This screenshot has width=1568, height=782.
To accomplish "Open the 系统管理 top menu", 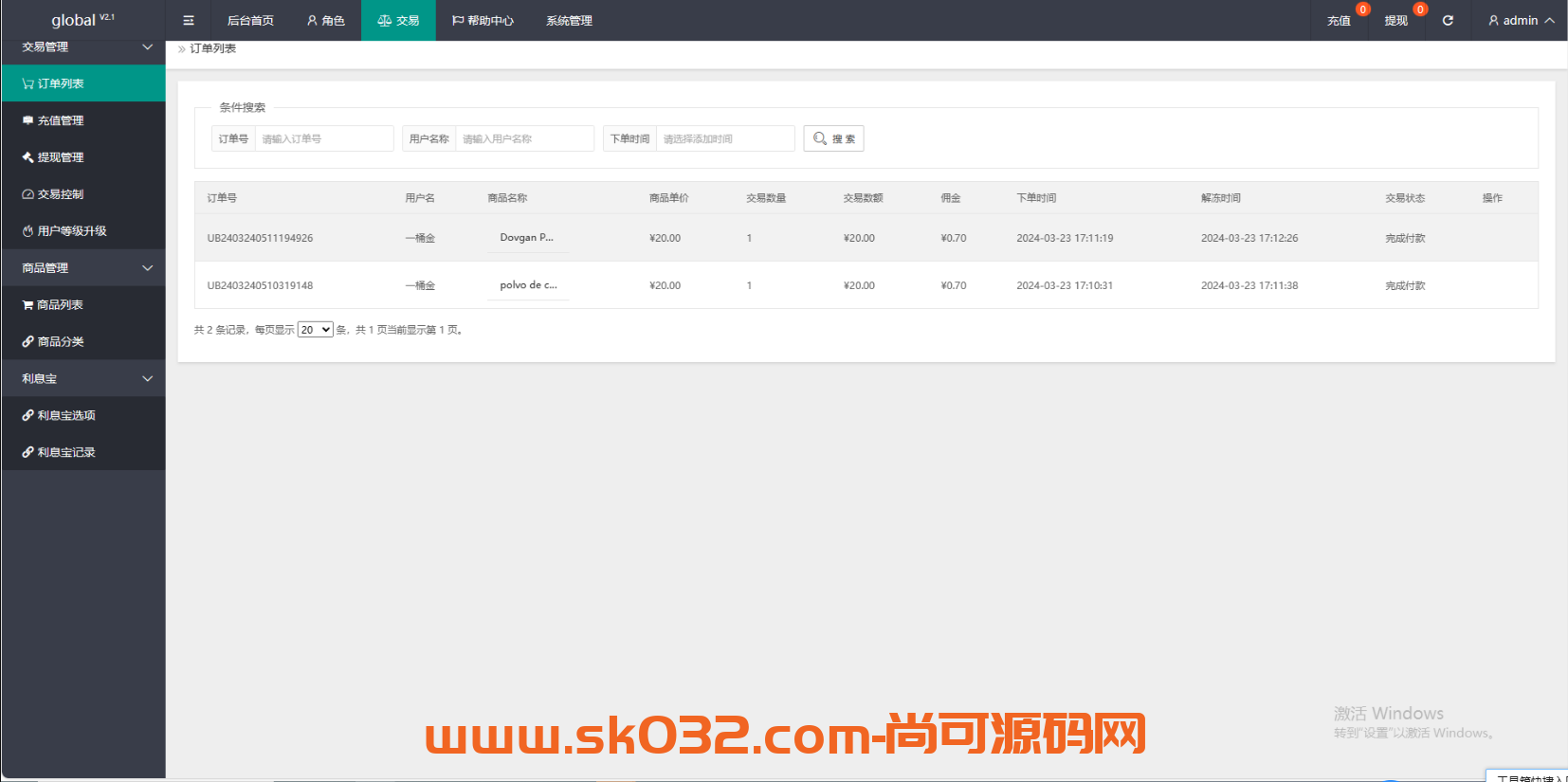I will pos(569,20).
